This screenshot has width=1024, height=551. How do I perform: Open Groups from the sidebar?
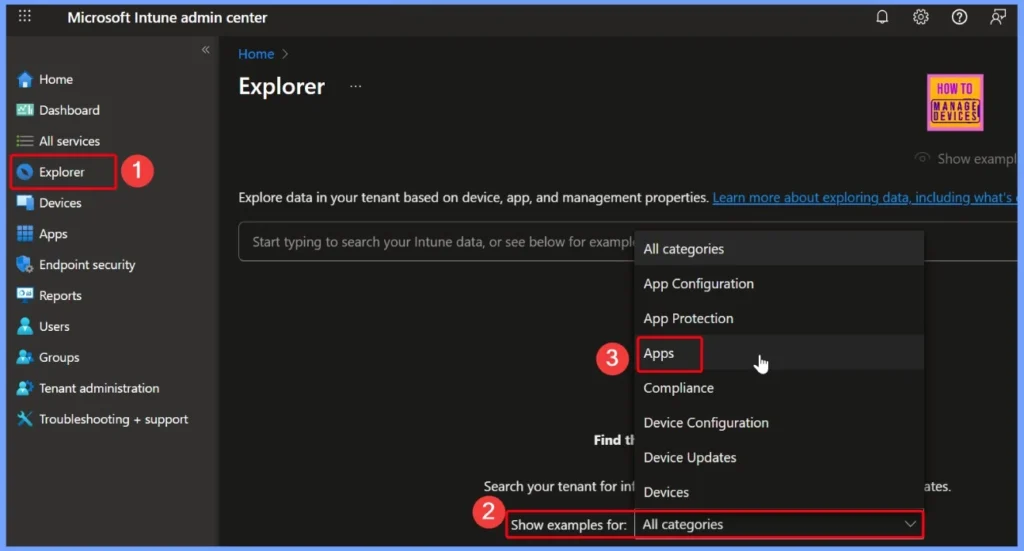pos(59,357)
